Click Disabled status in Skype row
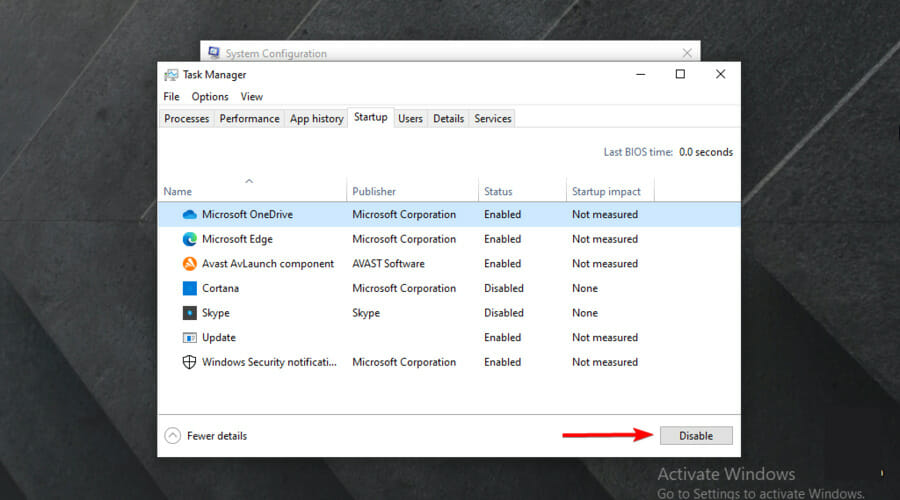 pos(503,313)
